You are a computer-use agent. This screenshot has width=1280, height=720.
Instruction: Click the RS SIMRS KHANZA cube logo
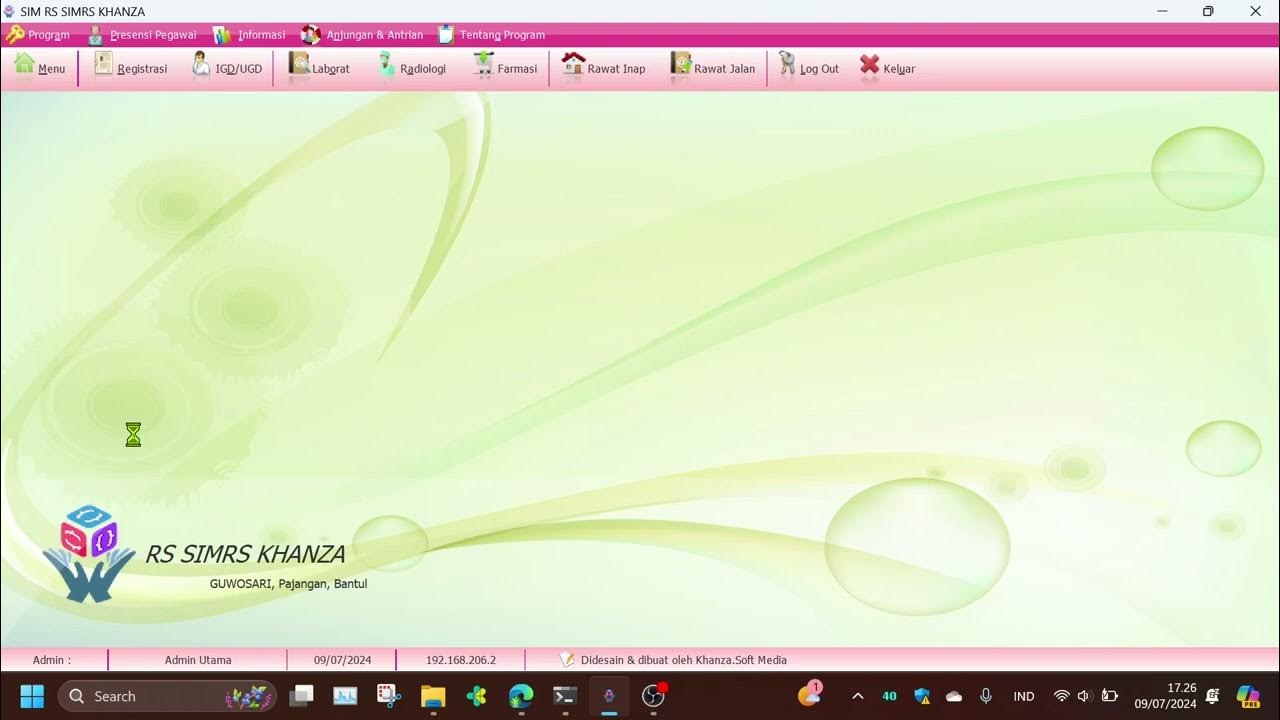89,553
